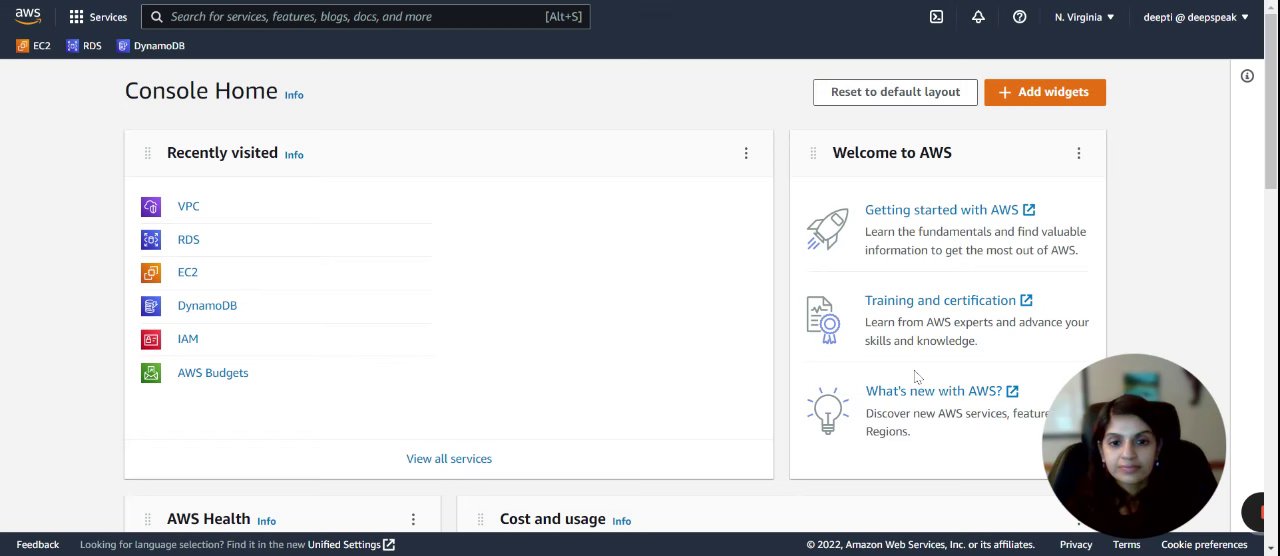Open the VPC link

click(x=188, y=207)
